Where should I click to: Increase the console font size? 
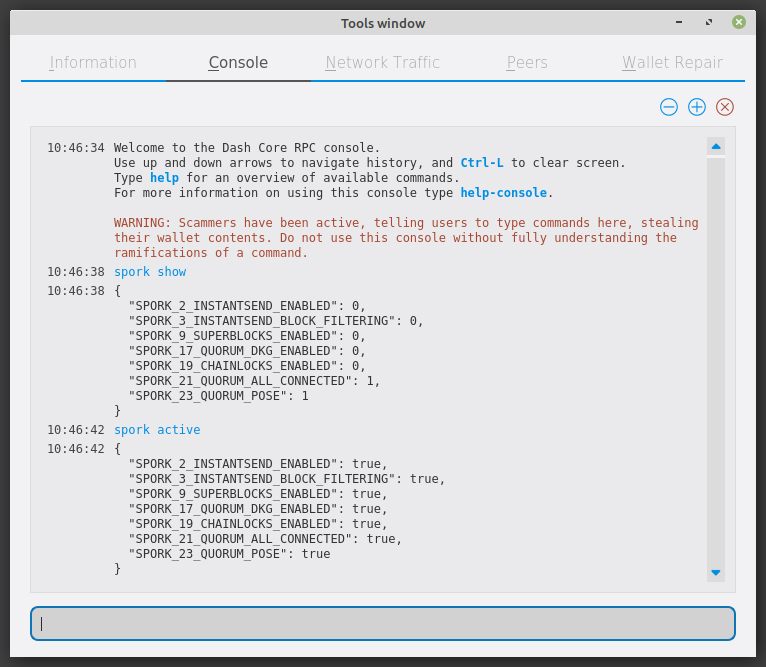697,107
